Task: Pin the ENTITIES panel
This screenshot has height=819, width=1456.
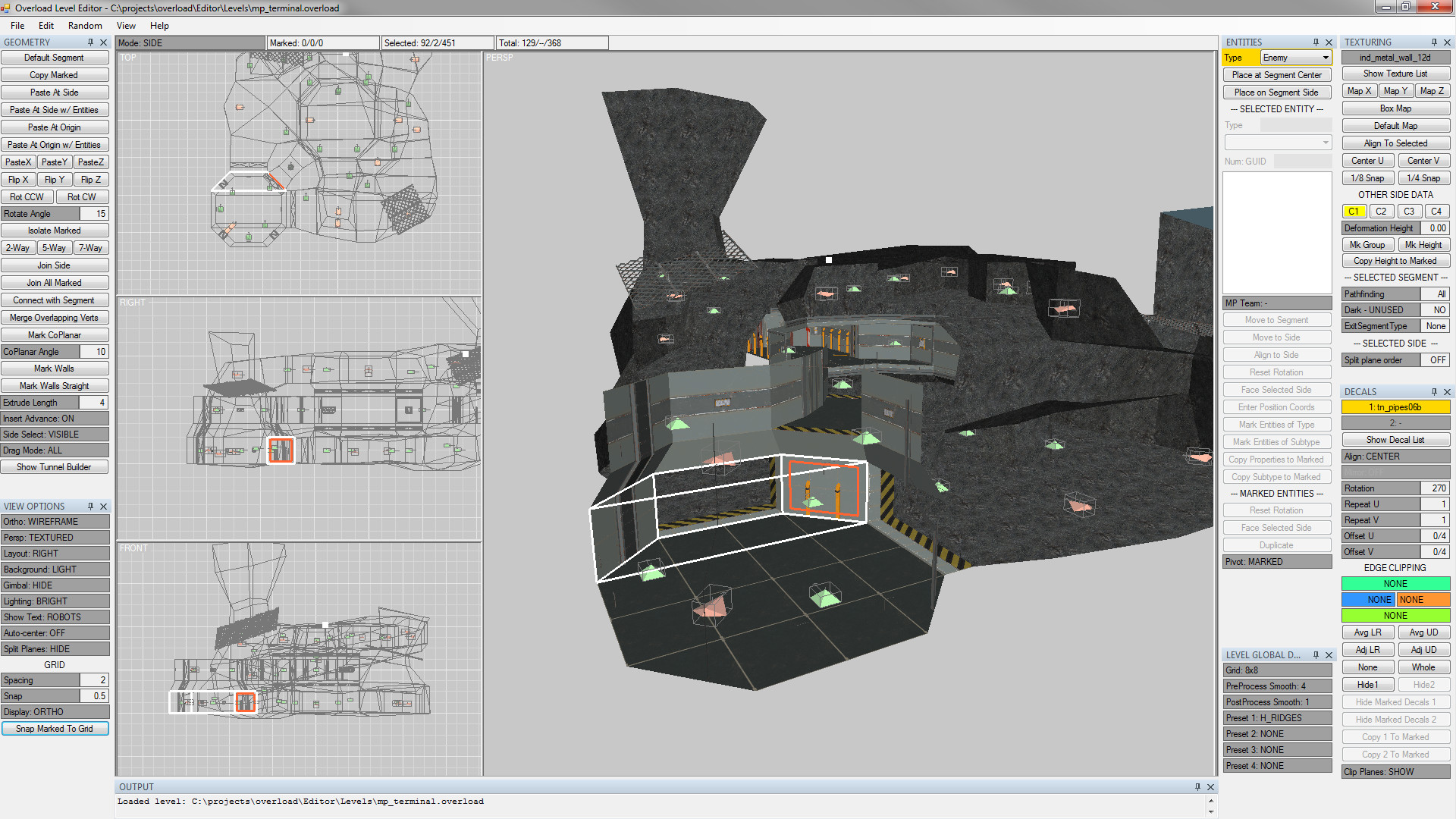Action: [x=1317, y=42]
